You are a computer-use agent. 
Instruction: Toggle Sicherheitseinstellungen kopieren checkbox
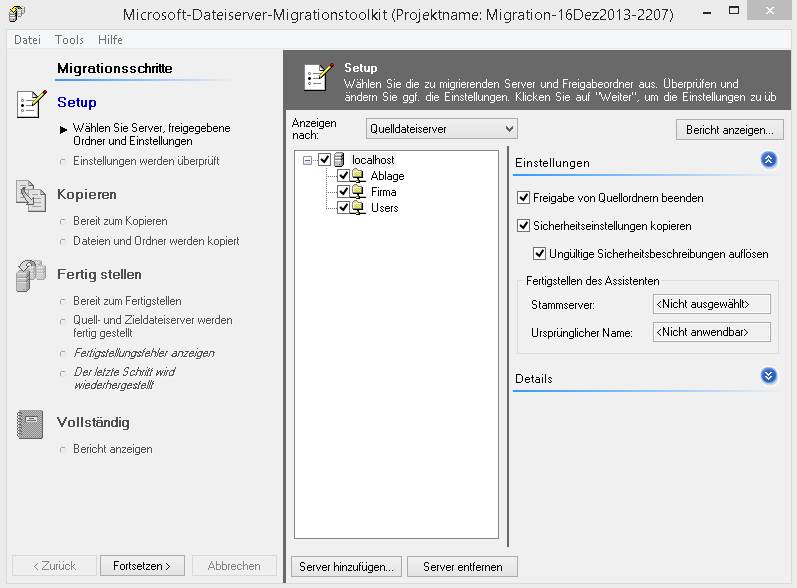click(524, 226)
